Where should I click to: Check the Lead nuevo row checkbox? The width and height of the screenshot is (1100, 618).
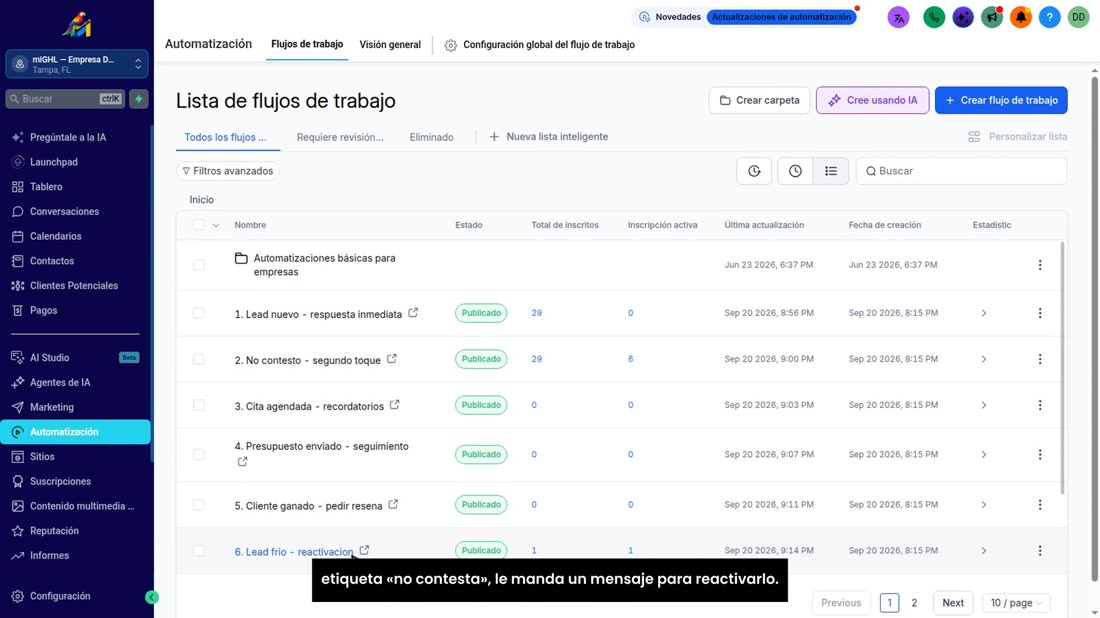pos(199,313)
